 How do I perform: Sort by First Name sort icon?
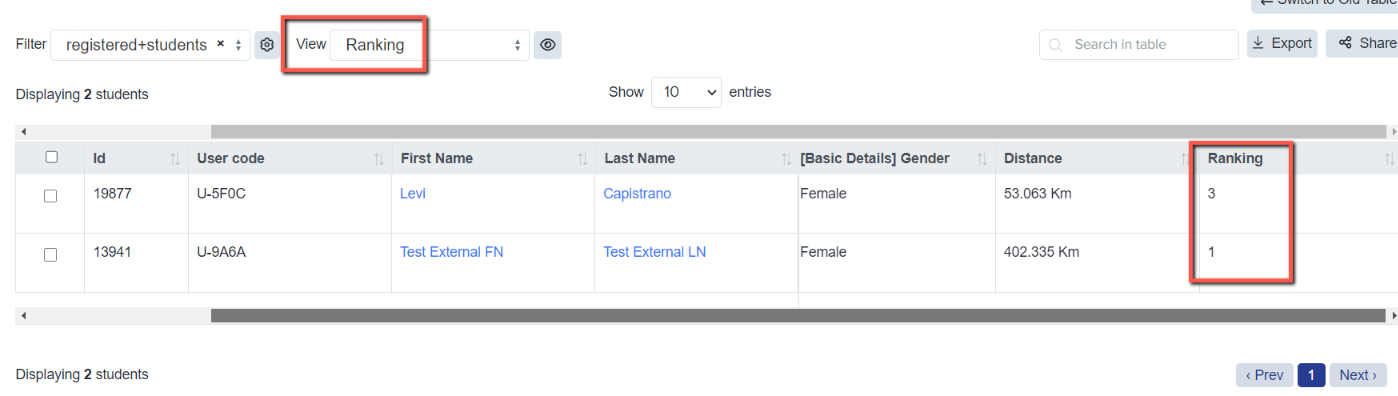click(x=582, y=159)
